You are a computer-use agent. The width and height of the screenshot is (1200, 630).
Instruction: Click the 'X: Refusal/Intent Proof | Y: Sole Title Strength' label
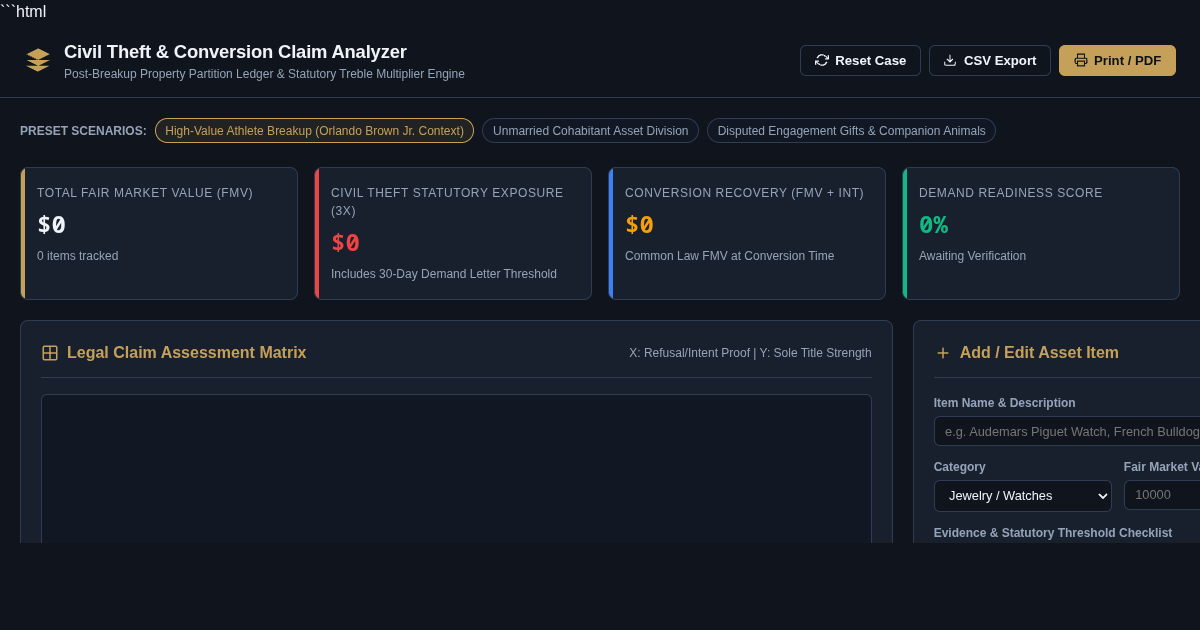tap(750, 353)
